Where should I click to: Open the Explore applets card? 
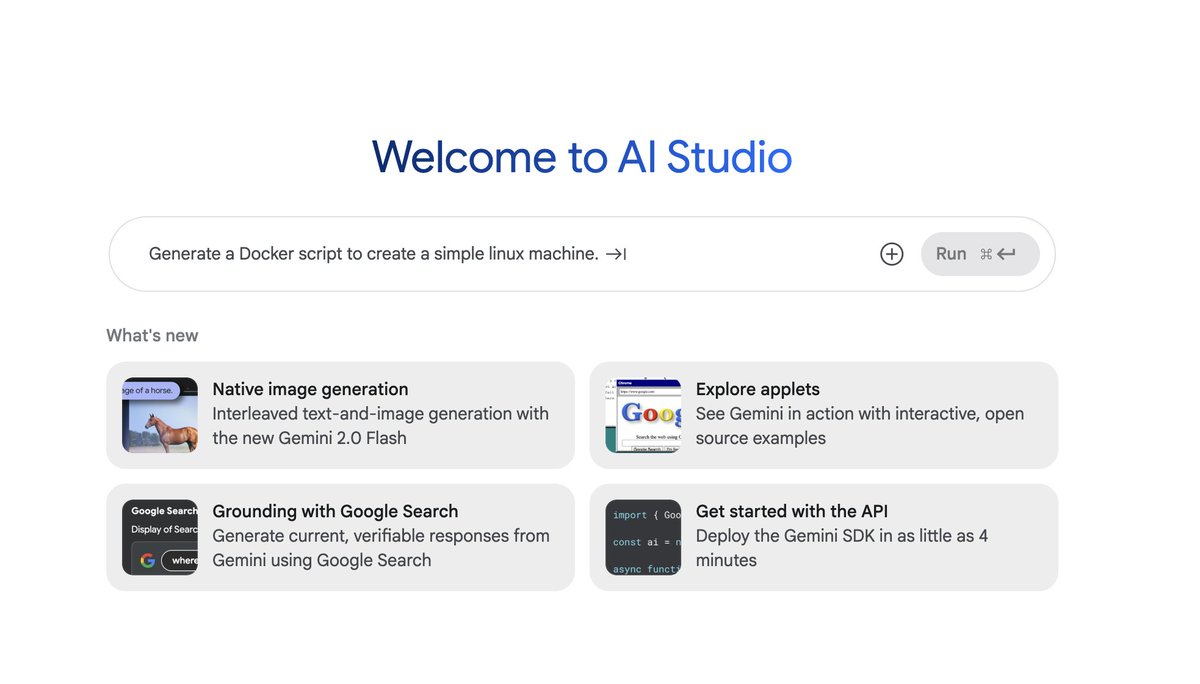point(824,415)
